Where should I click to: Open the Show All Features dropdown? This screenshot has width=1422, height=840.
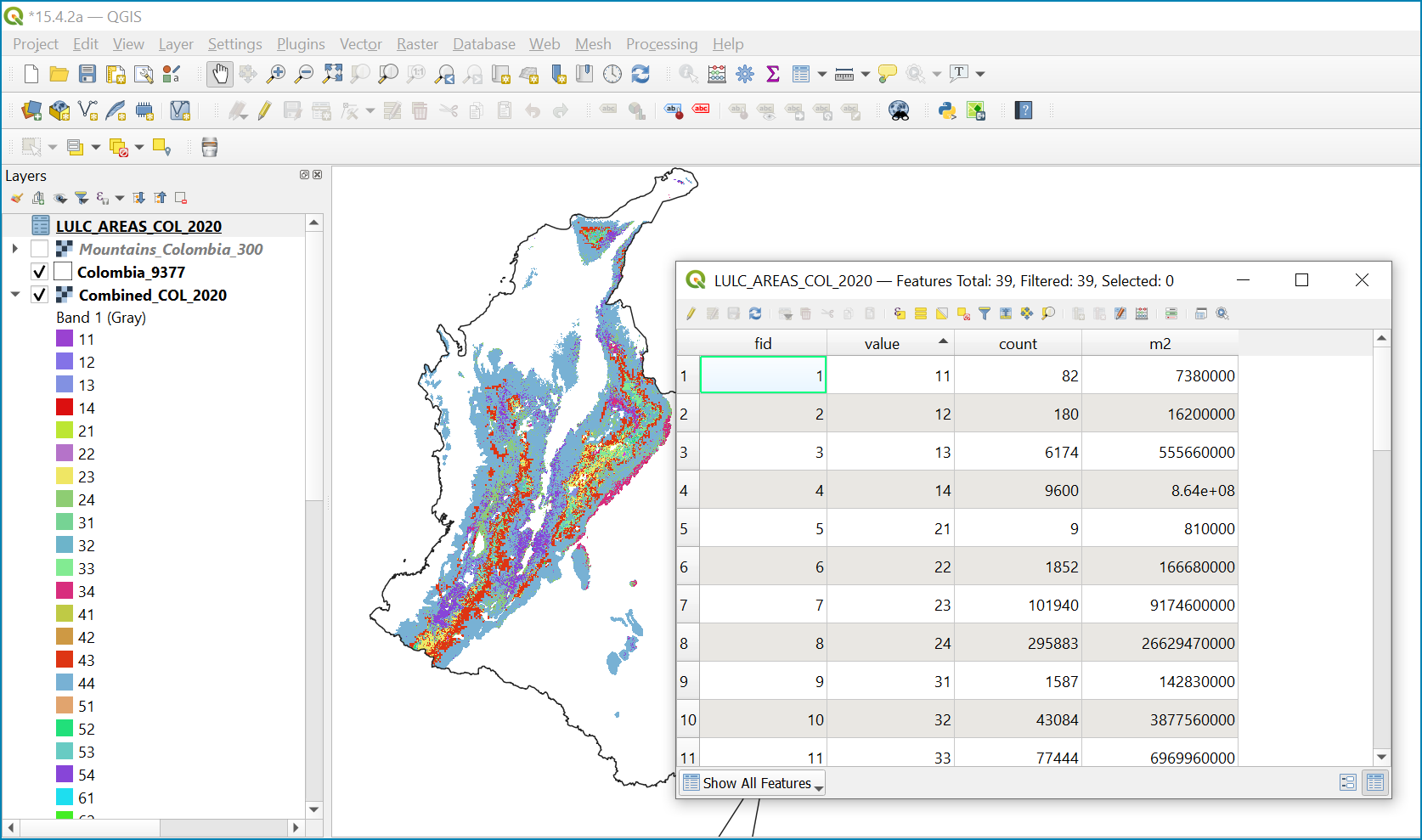tap(753, 783)
